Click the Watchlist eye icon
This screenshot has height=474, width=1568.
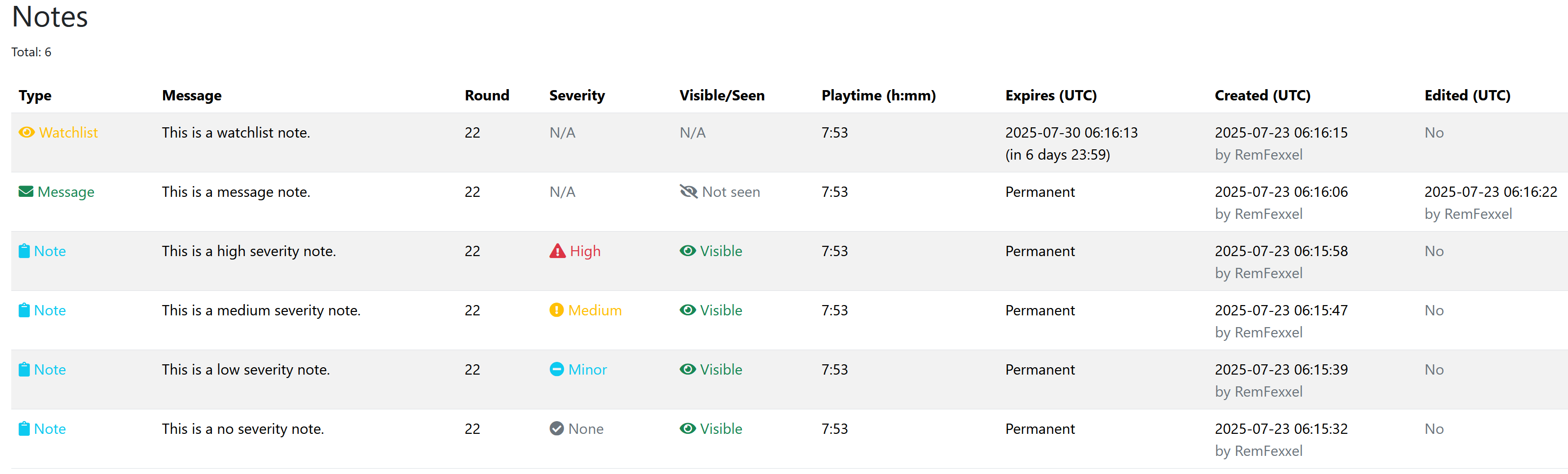coord(26,132)
